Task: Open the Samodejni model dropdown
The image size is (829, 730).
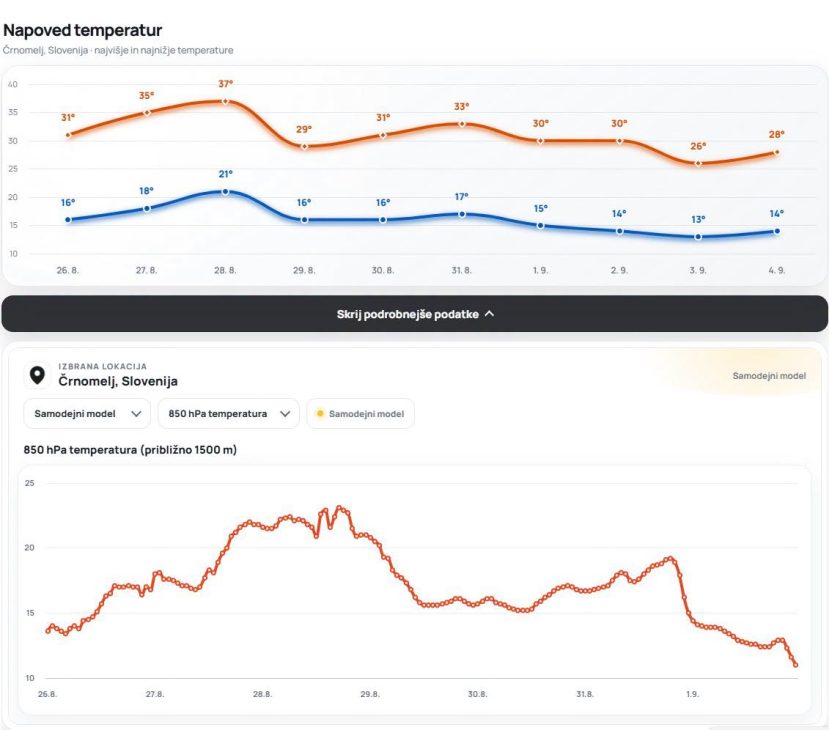Action: (x=87, y=414)
